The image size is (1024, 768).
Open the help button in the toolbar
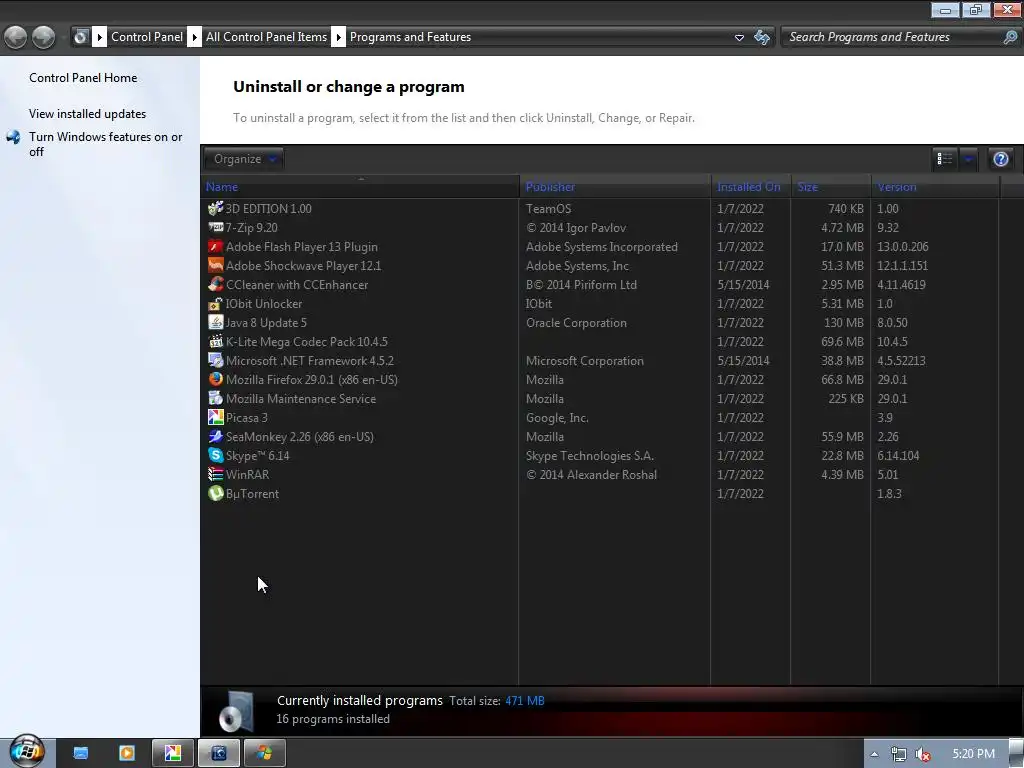1000,159
